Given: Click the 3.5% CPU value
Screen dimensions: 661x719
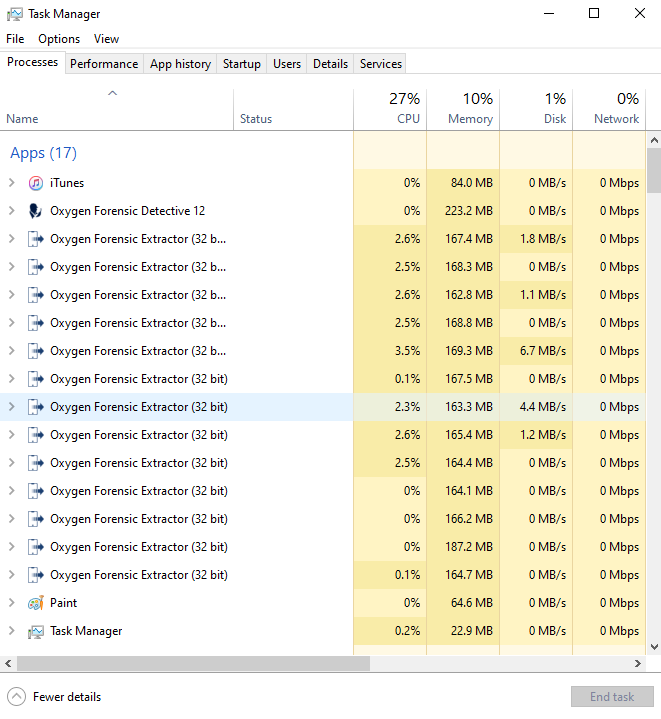Looking at the screenshot, I should (x=408, y=351).
